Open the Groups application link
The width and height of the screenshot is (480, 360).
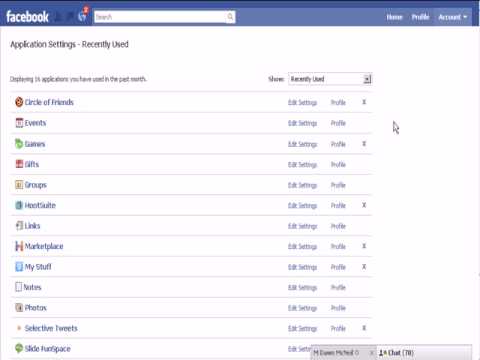point(36,185)
